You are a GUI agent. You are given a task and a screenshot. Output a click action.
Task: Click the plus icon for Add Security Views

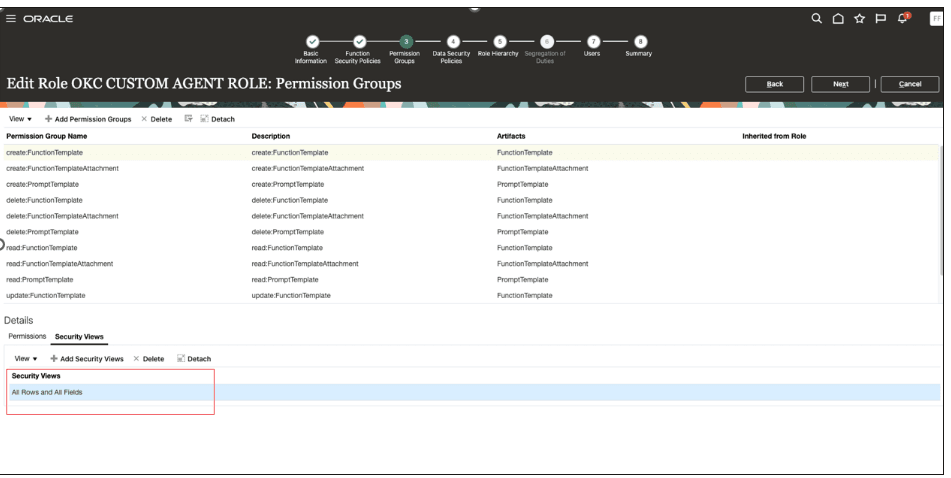coord(54,358)
